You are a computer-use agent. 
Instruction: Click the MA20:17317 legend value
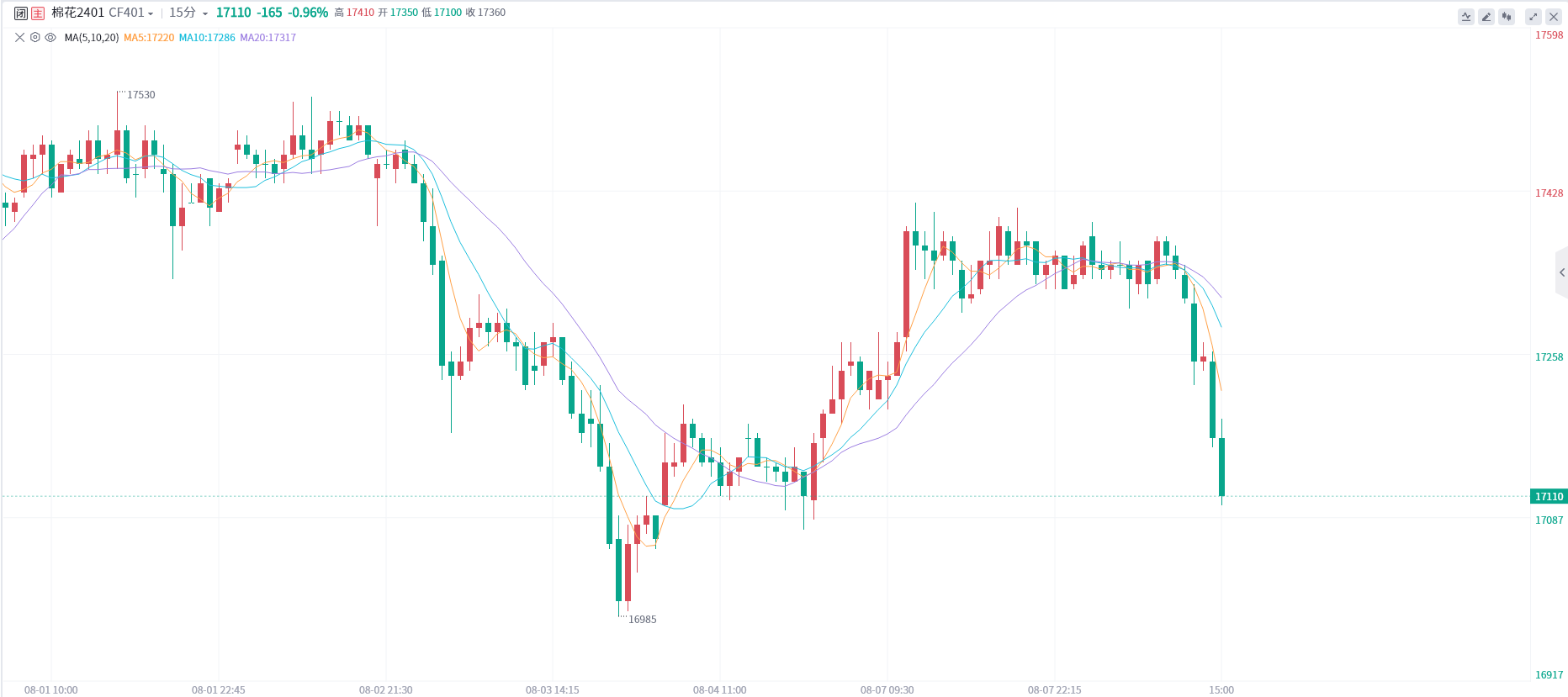tap(268, 38)
